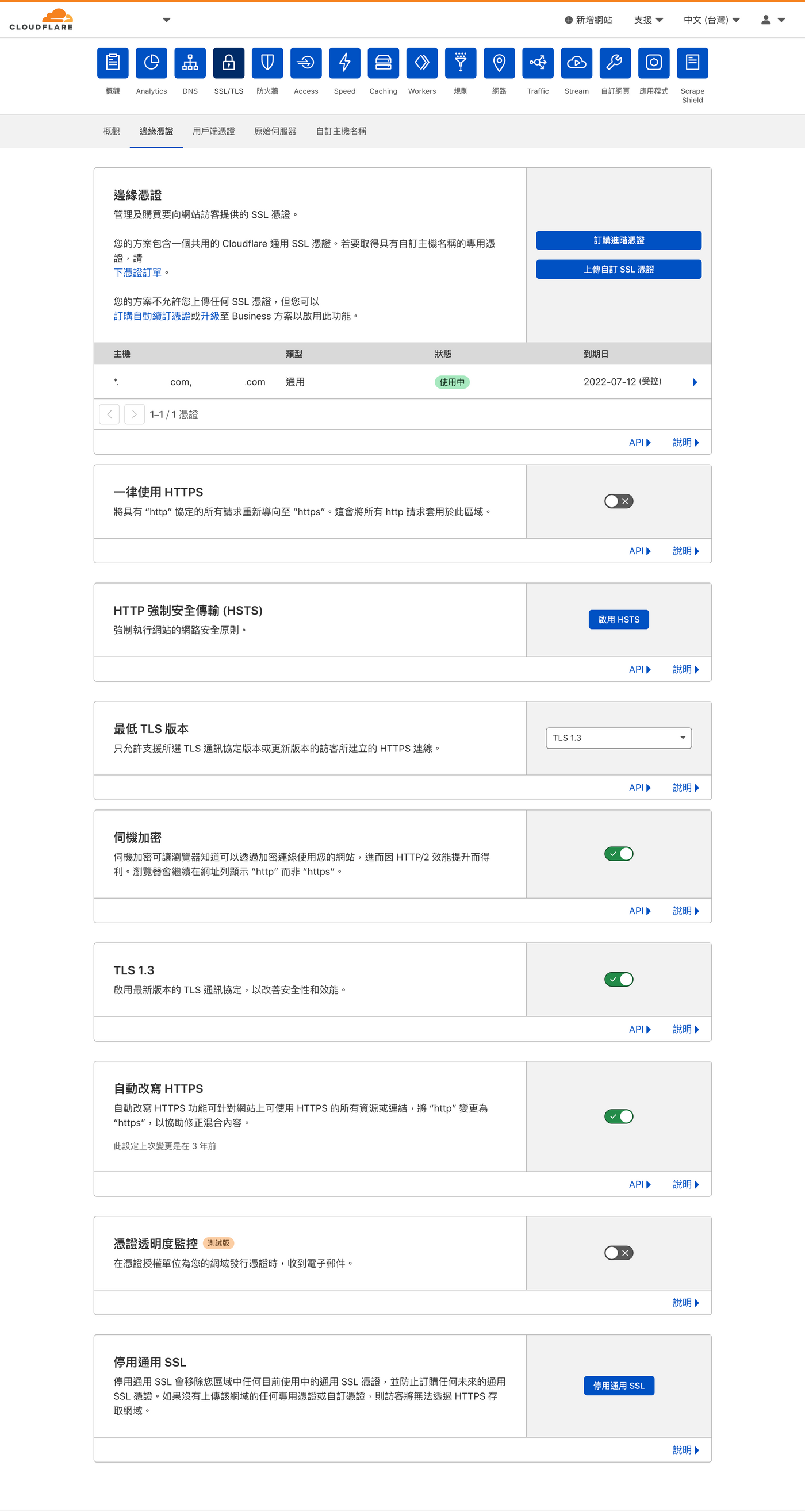805x1512 pixels.
Task: Open the 中文 (台灣) language dropdown
Action: tap(712, 20)
